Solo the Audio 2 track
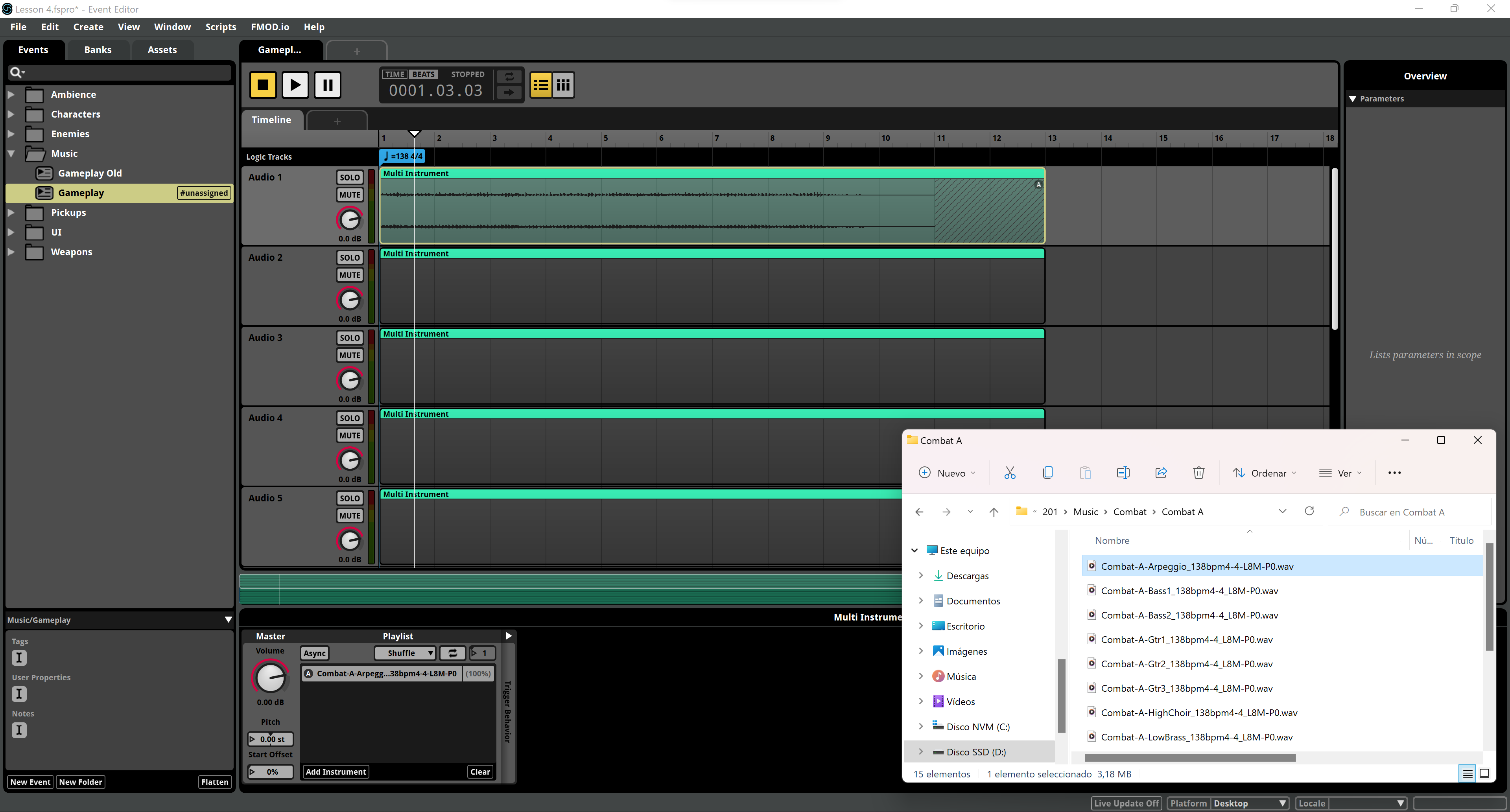The width and height of the screenshot is (1510, 812). click(350, 257)
